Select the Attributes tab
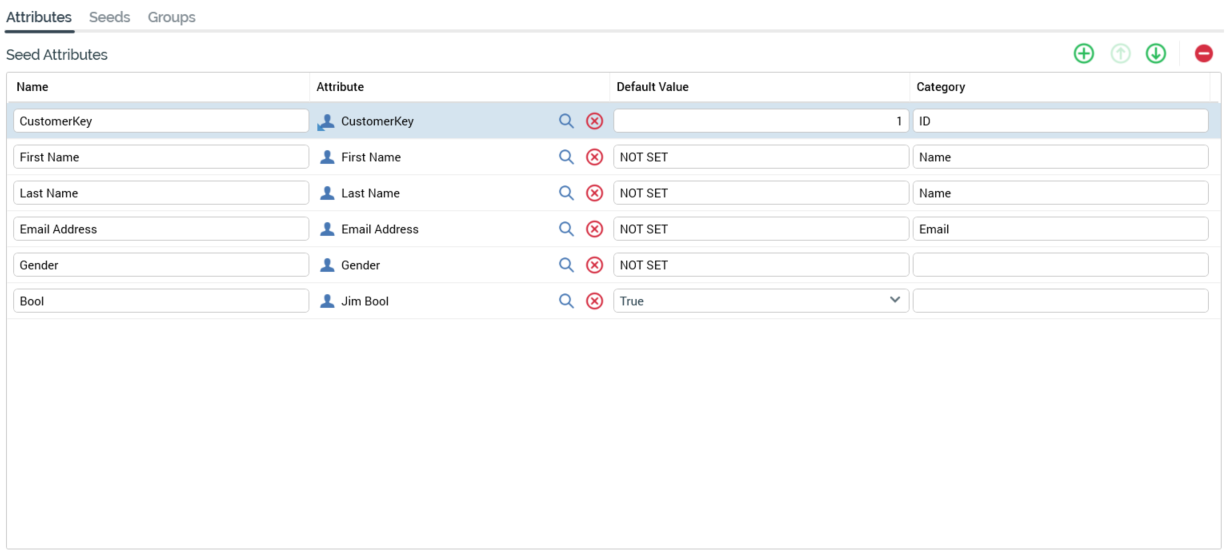This screenshot has width=1225, height=553. 39,17
